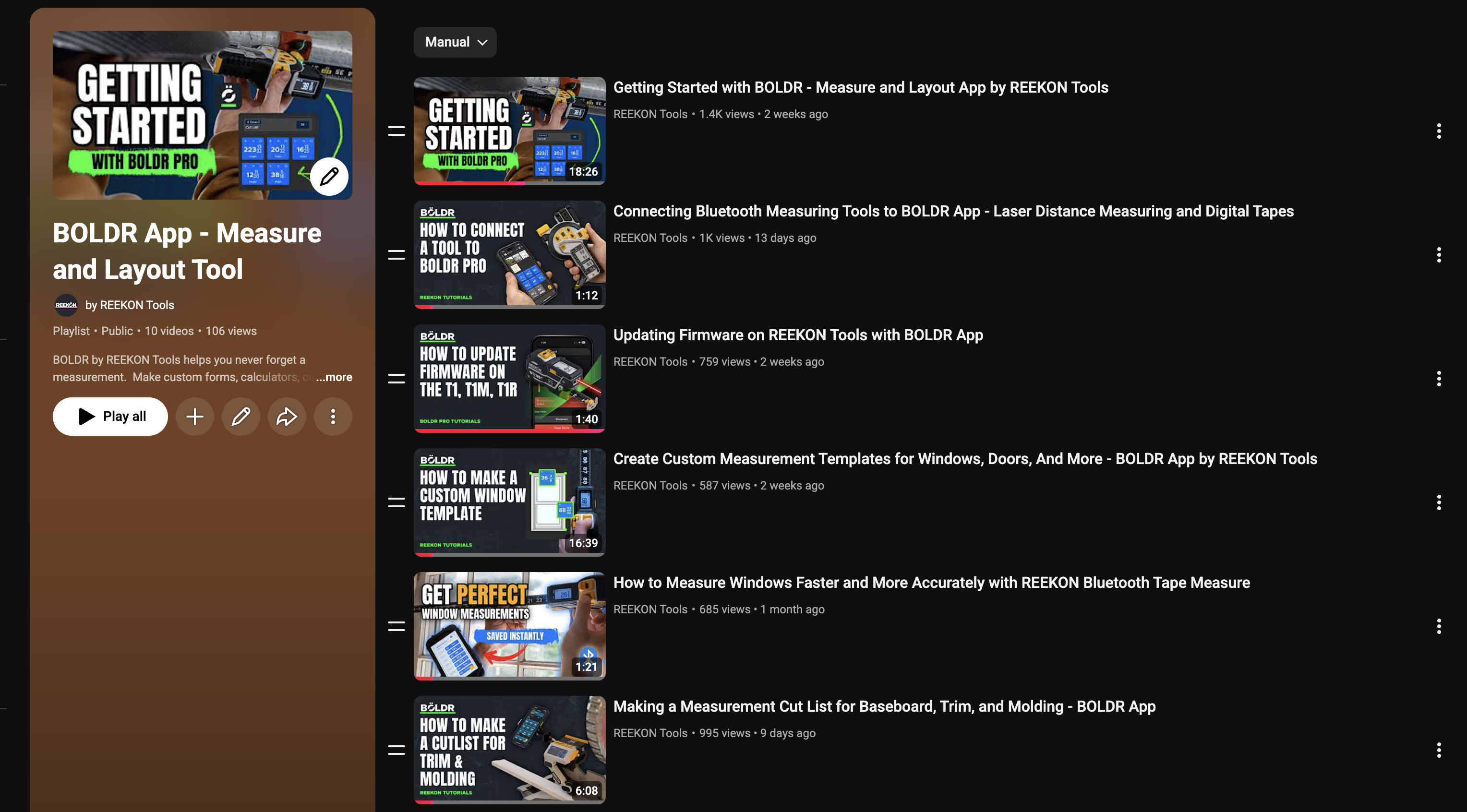Click Get Perfect Window Measurements thumbnail

pos(510,626)
